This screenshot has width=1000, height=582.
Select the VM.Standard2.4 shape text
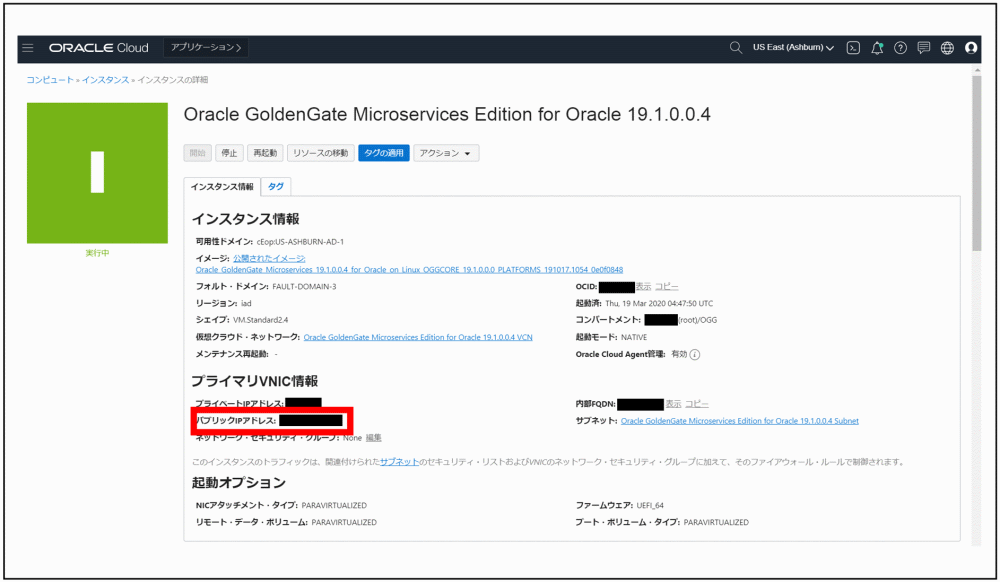click(x=260, y=320)
